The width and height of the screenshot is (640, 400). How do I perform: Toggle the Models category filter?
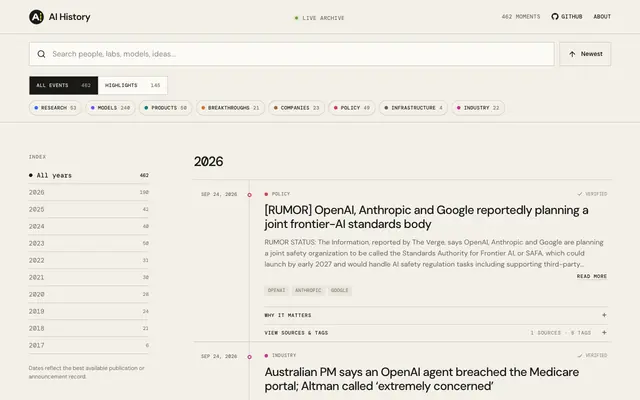click(x=110, y=108)
